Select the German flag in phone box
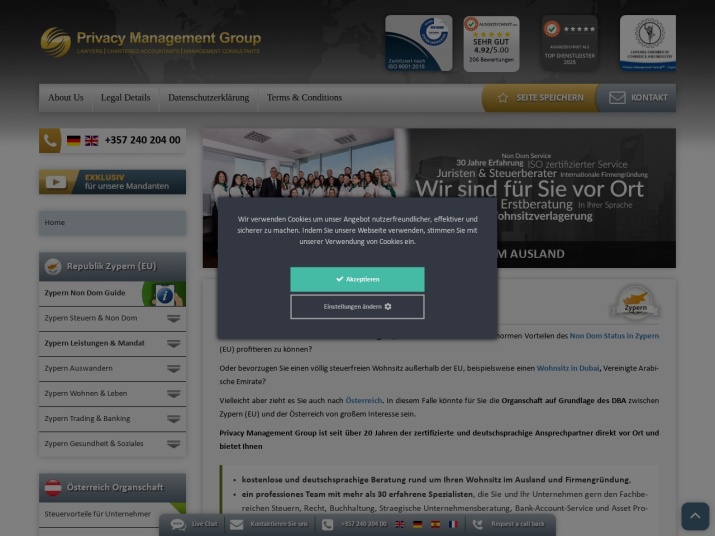715x536 pixels. coord(73,141)
